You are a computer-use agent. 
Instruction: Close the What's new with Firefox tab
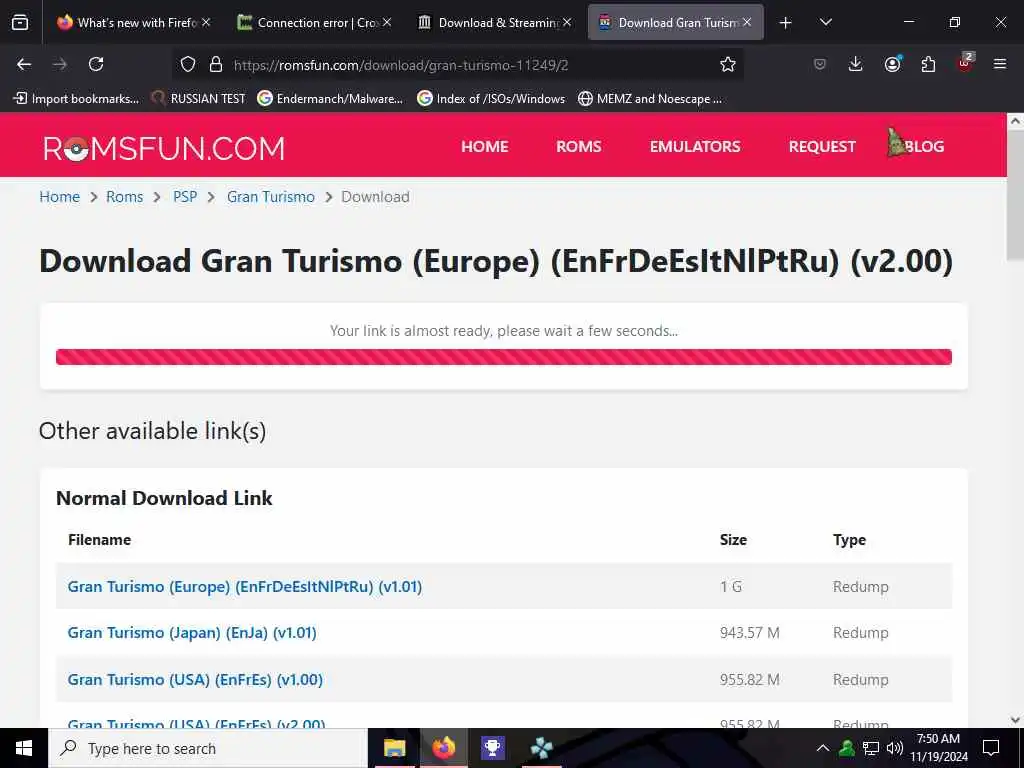[206, 22]
